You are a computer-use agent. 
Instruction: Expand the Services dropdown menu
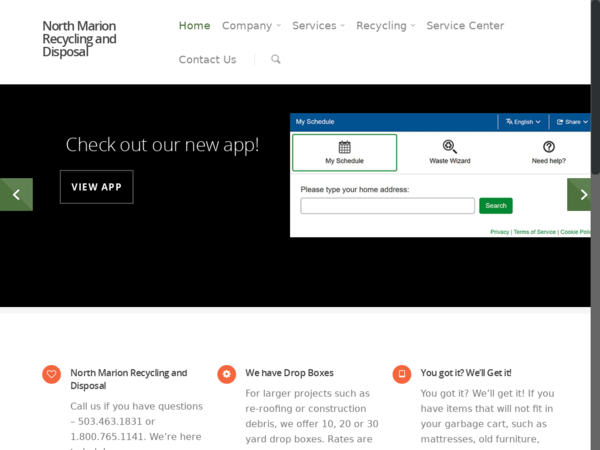click(x=318, y=26)
